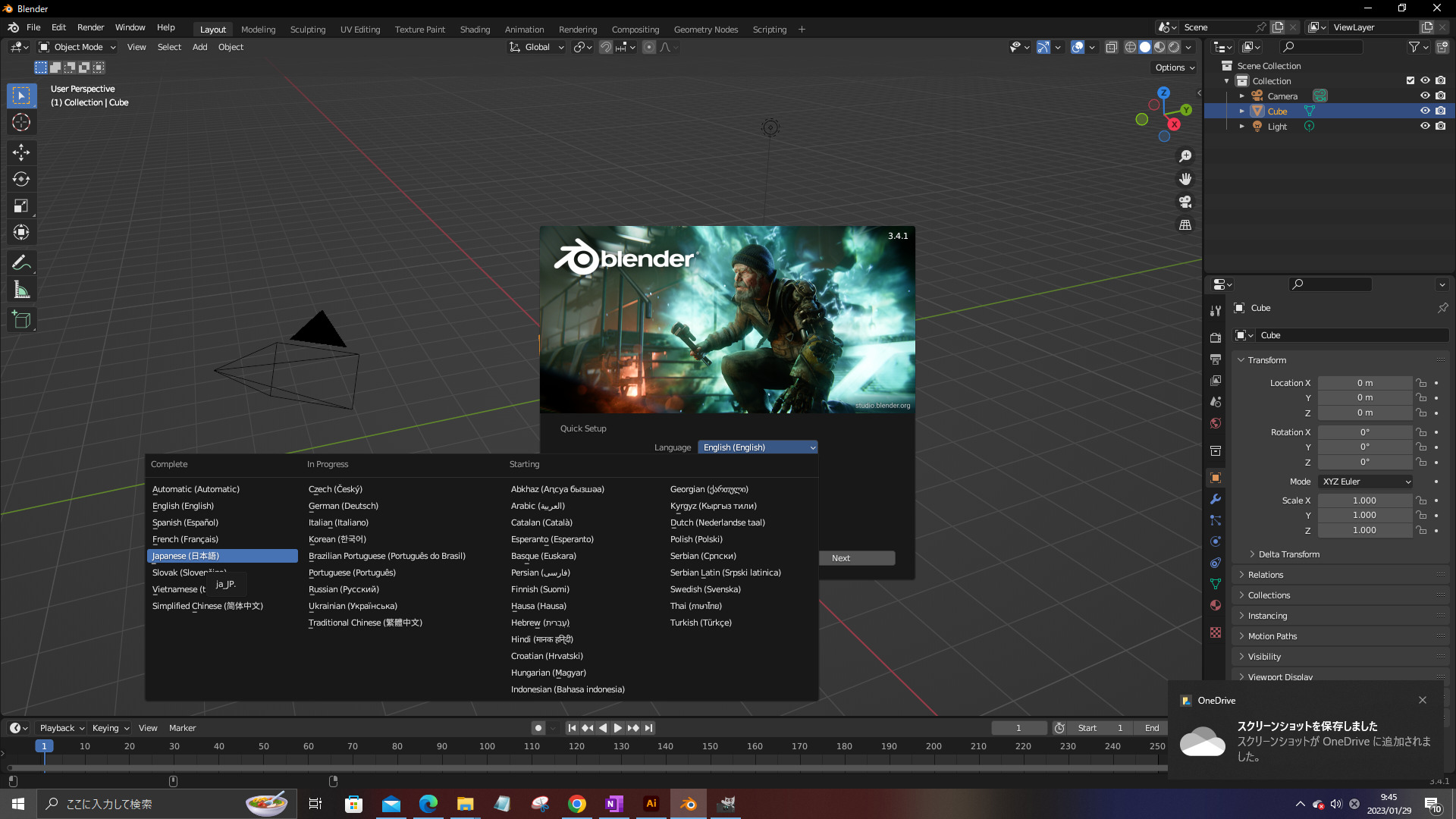Screen dimensions: 1456x819
Task: Choose Spanish (Español) language
Action: point(185,522)
